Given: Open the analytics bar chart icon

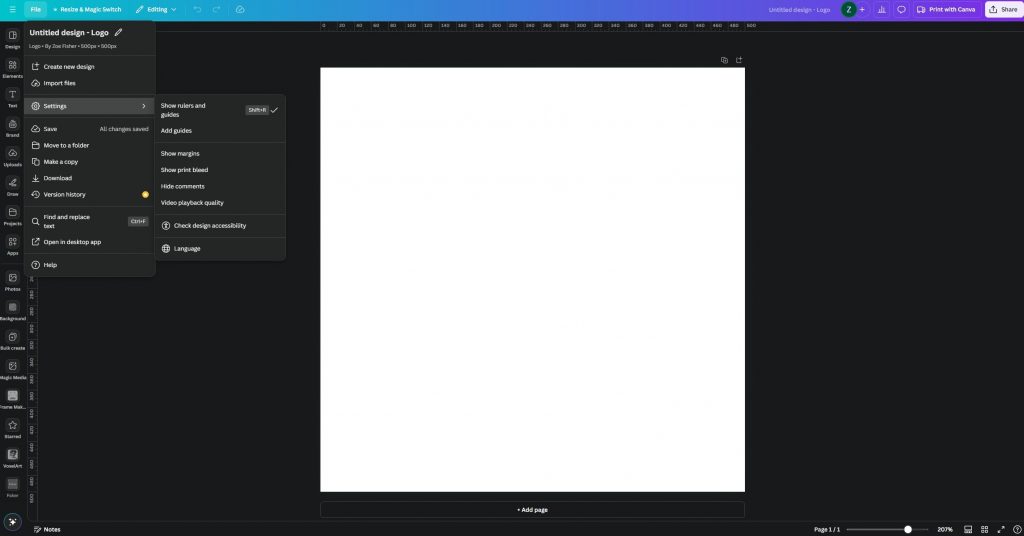Looking at the screenshot, I should click(x=881, y=9).
